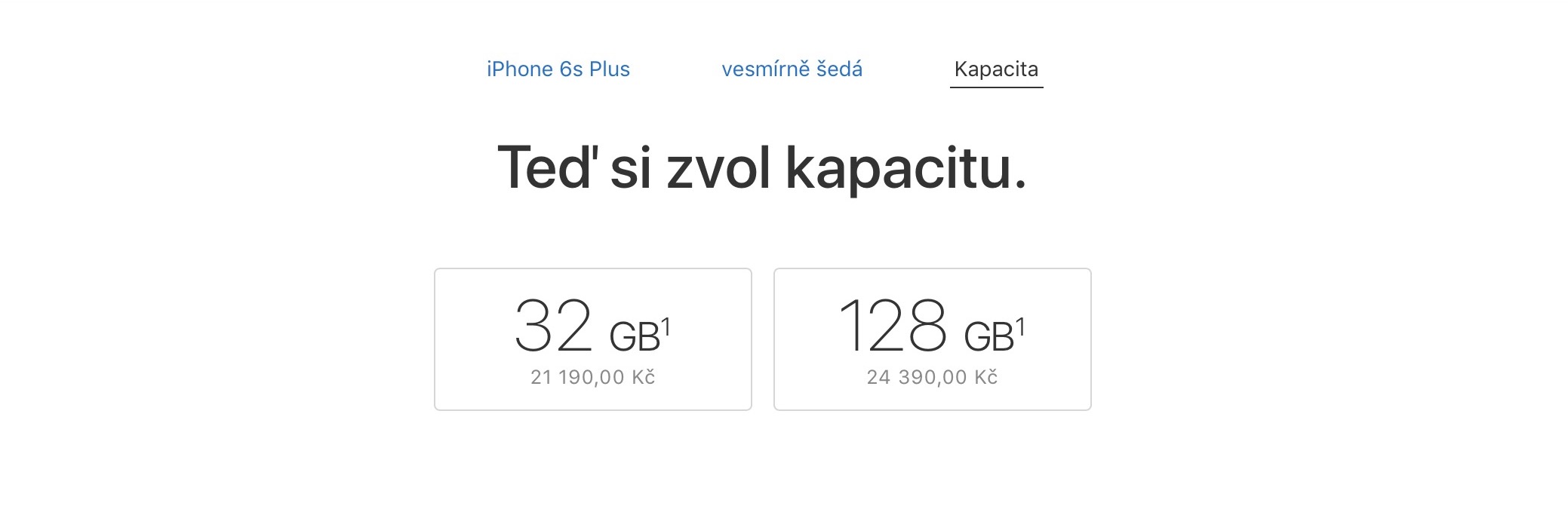Click 'Kč' in the 128 GB card price
Screen dimensions: 1568x512
point(985,377)
